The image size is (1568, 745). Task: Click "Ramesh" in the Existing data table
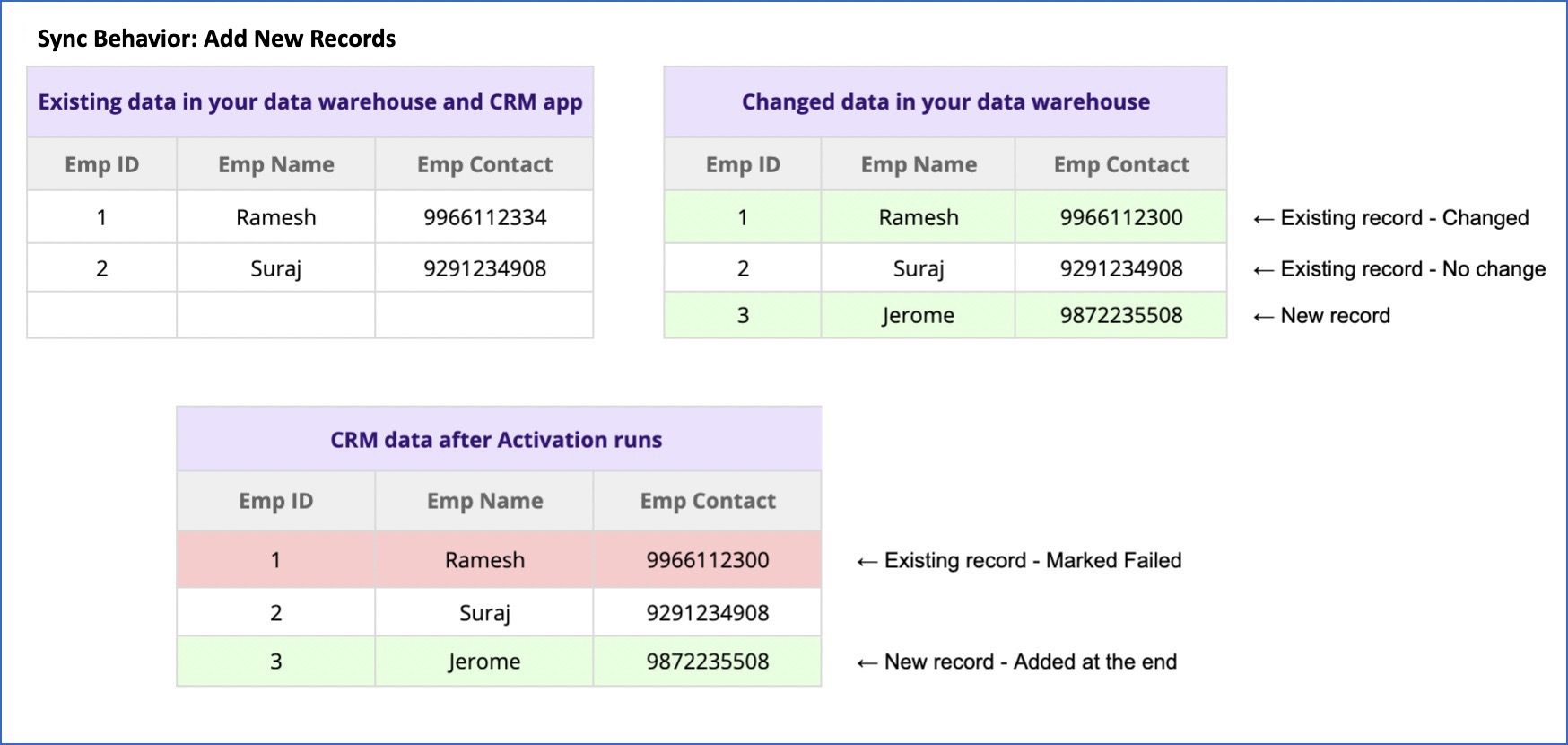coord(276,217)
